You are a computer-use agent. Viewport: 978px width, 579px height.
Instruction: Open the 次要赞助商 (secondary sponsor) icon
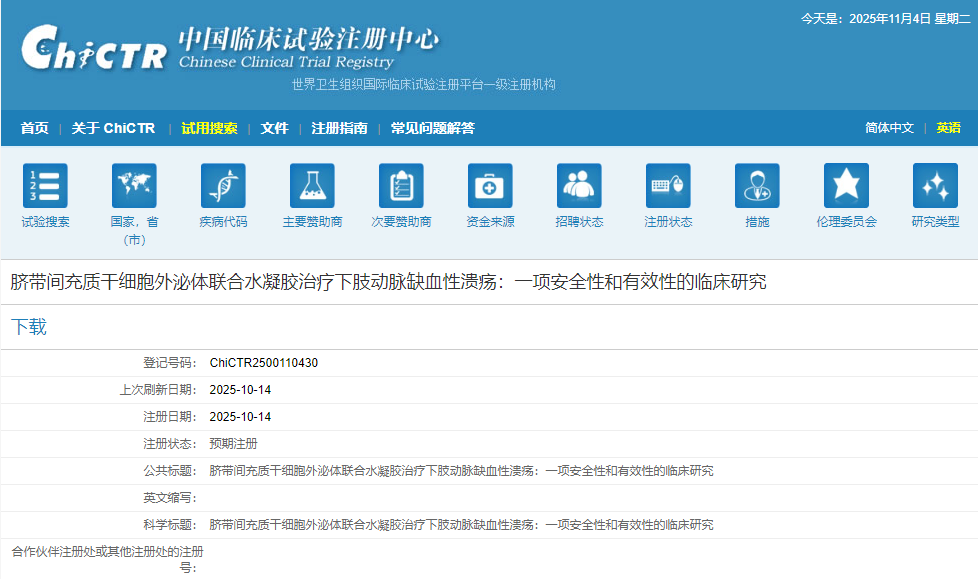click(401, 186)
